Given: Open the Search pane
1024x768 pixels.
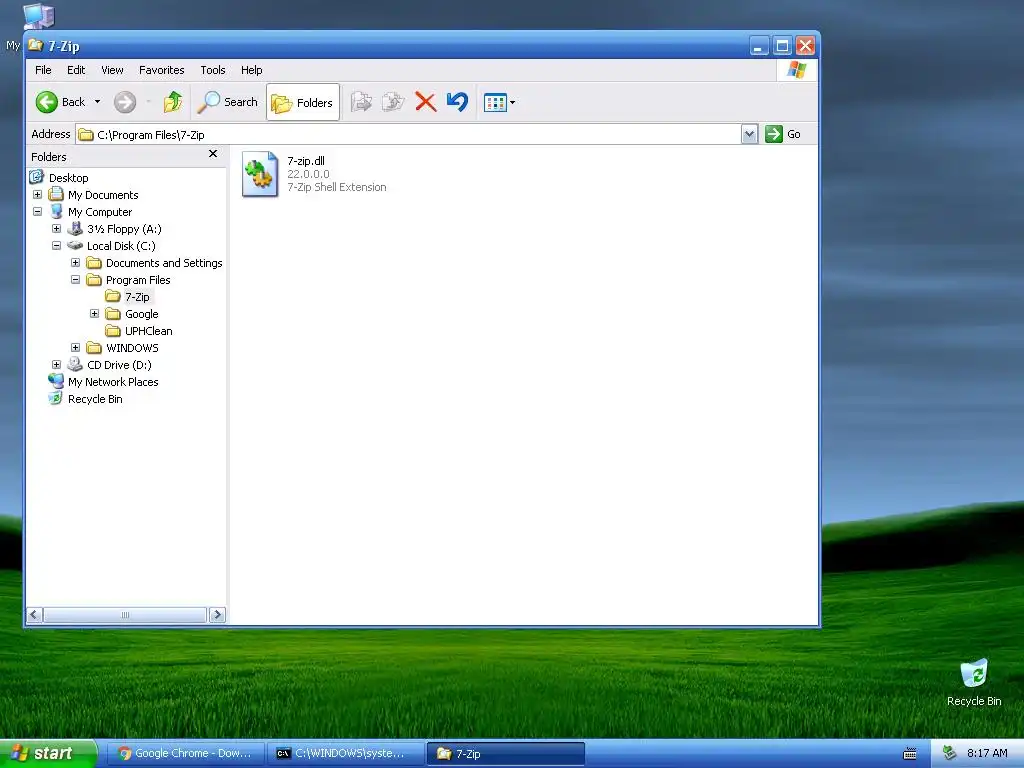Looking at the screenshot, I should coord(227,102).
